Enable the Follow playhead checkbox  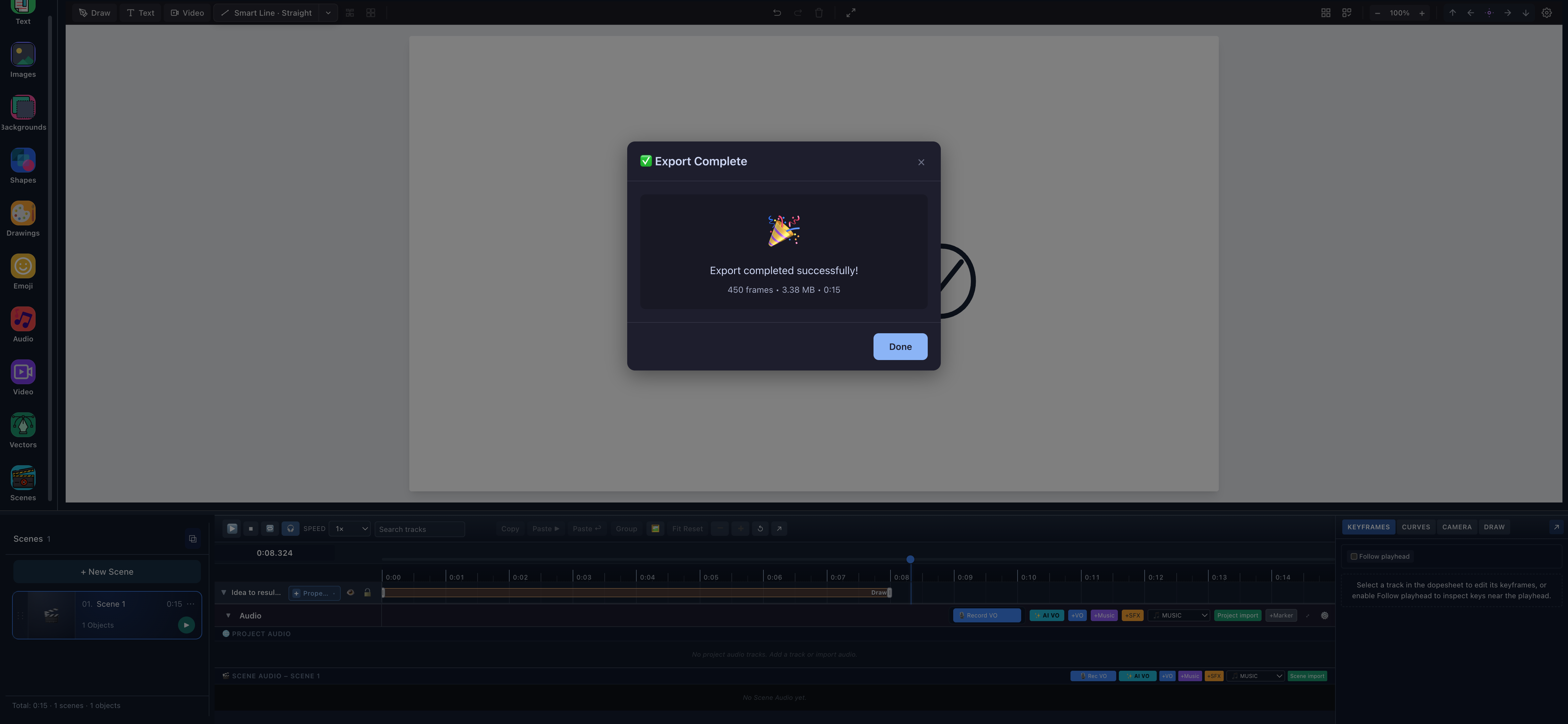coord(1354,556)
